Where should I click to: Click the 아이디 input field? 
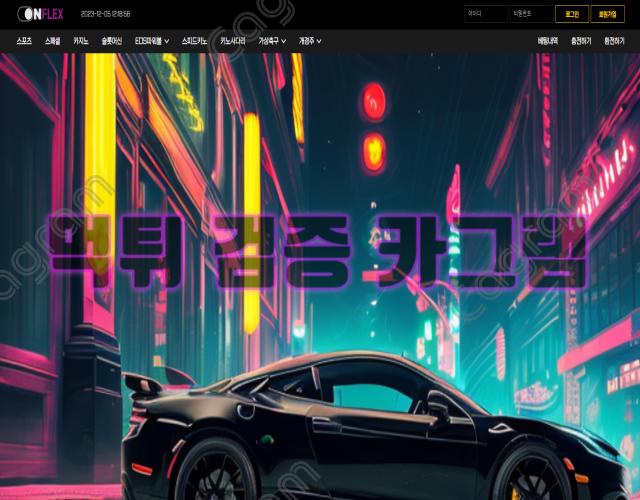(486, 14)
